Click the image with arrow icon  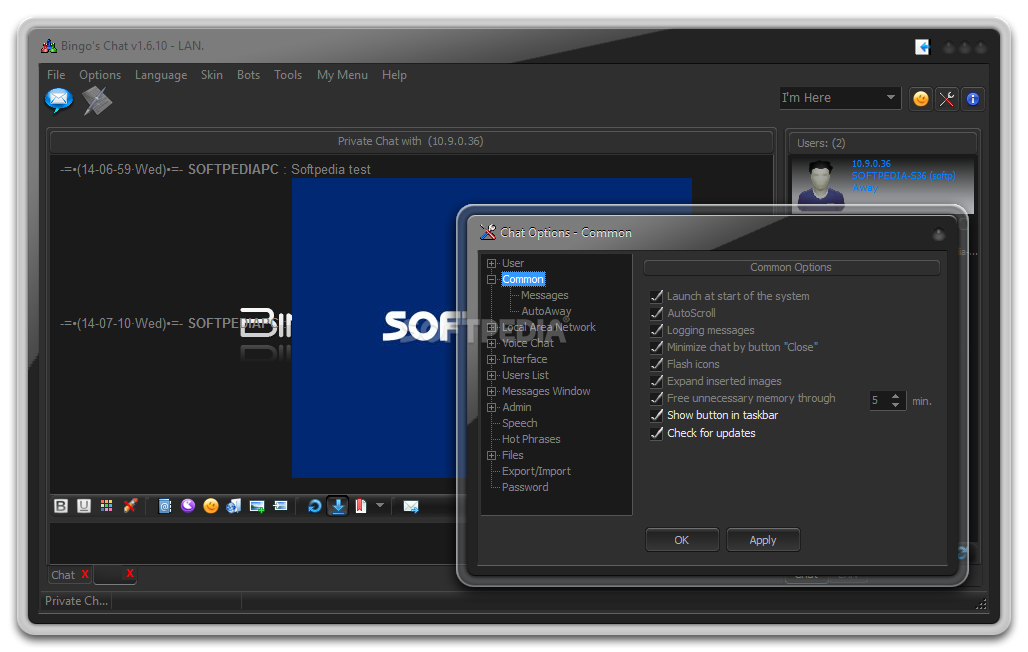point(281,506)
